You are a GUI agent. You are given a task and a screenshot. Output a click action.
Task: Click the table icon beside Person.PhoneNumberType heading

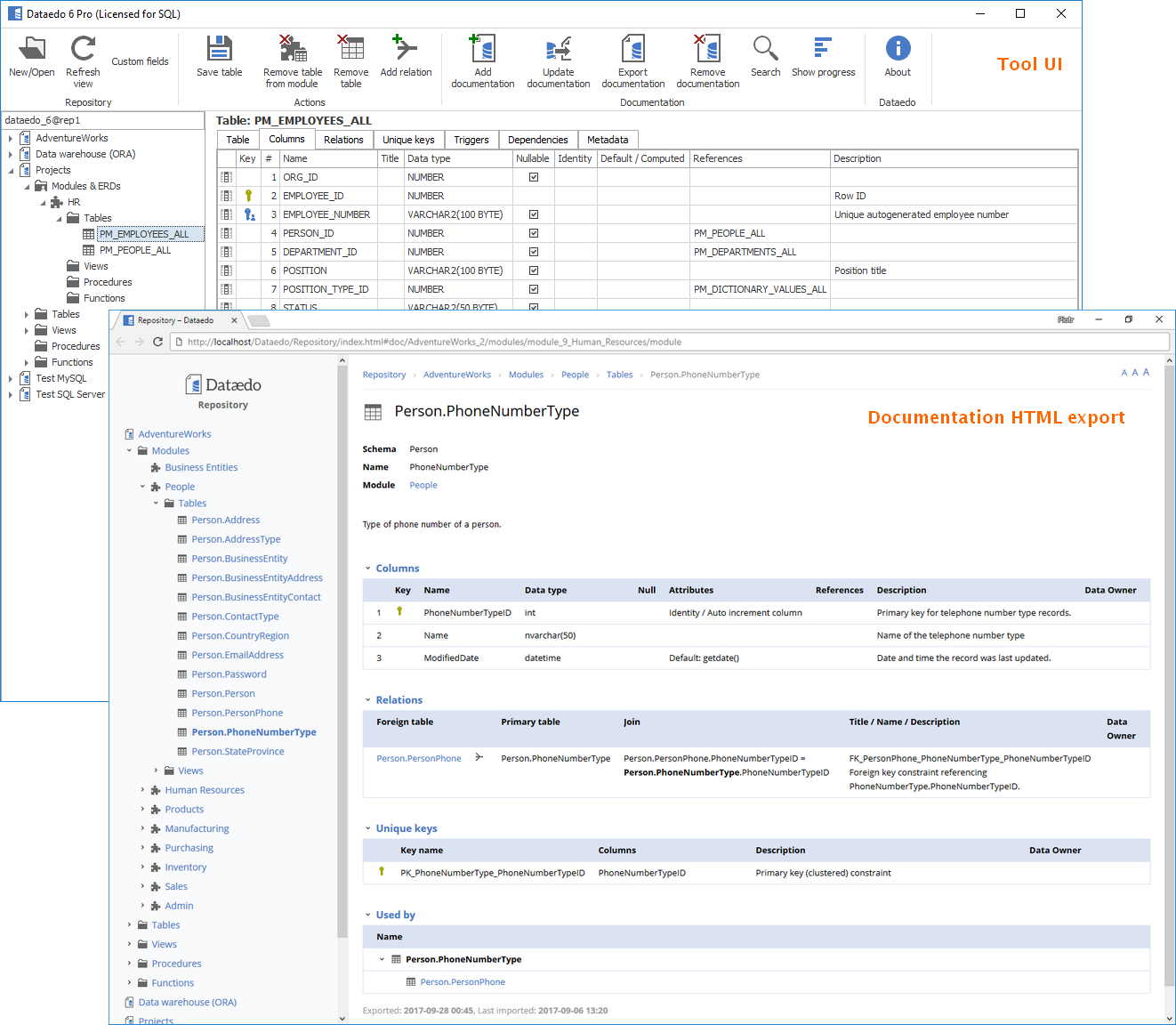pyautogui.click(x=373, y=412)
